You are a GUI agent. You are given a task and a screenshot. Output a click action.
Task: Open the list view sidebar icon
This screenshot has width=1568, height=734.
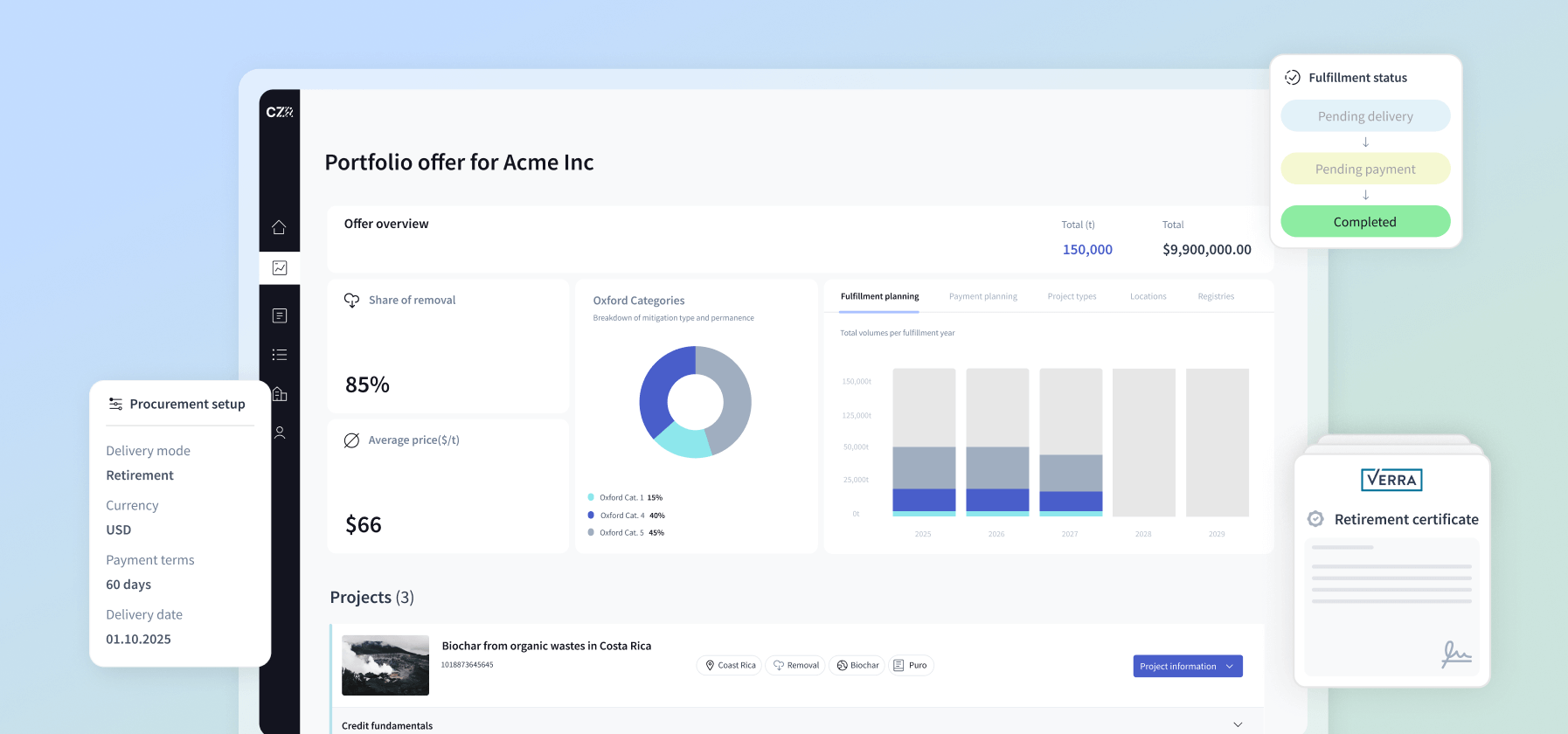click(x=280, y=355)
